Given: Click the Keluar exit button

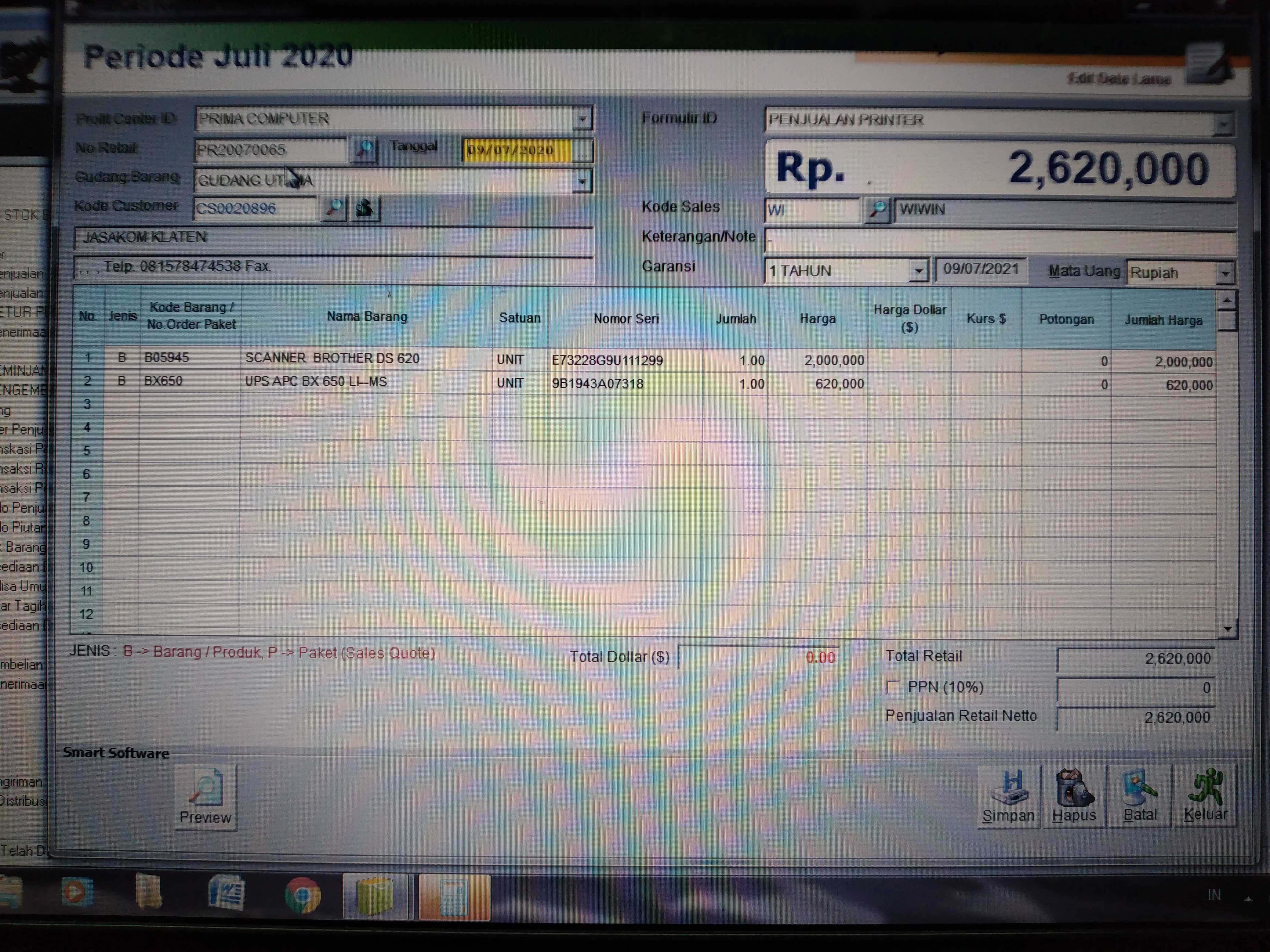Looking at the screenshot, I should [x=1205, y=796].
